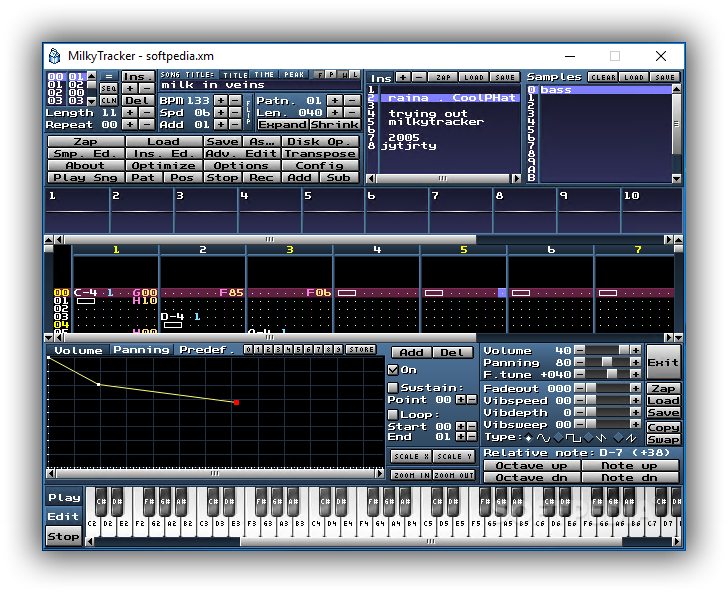Viewport: 728px width, 593px height.
Task: Click the Optimize button
Action: point(163,166)
